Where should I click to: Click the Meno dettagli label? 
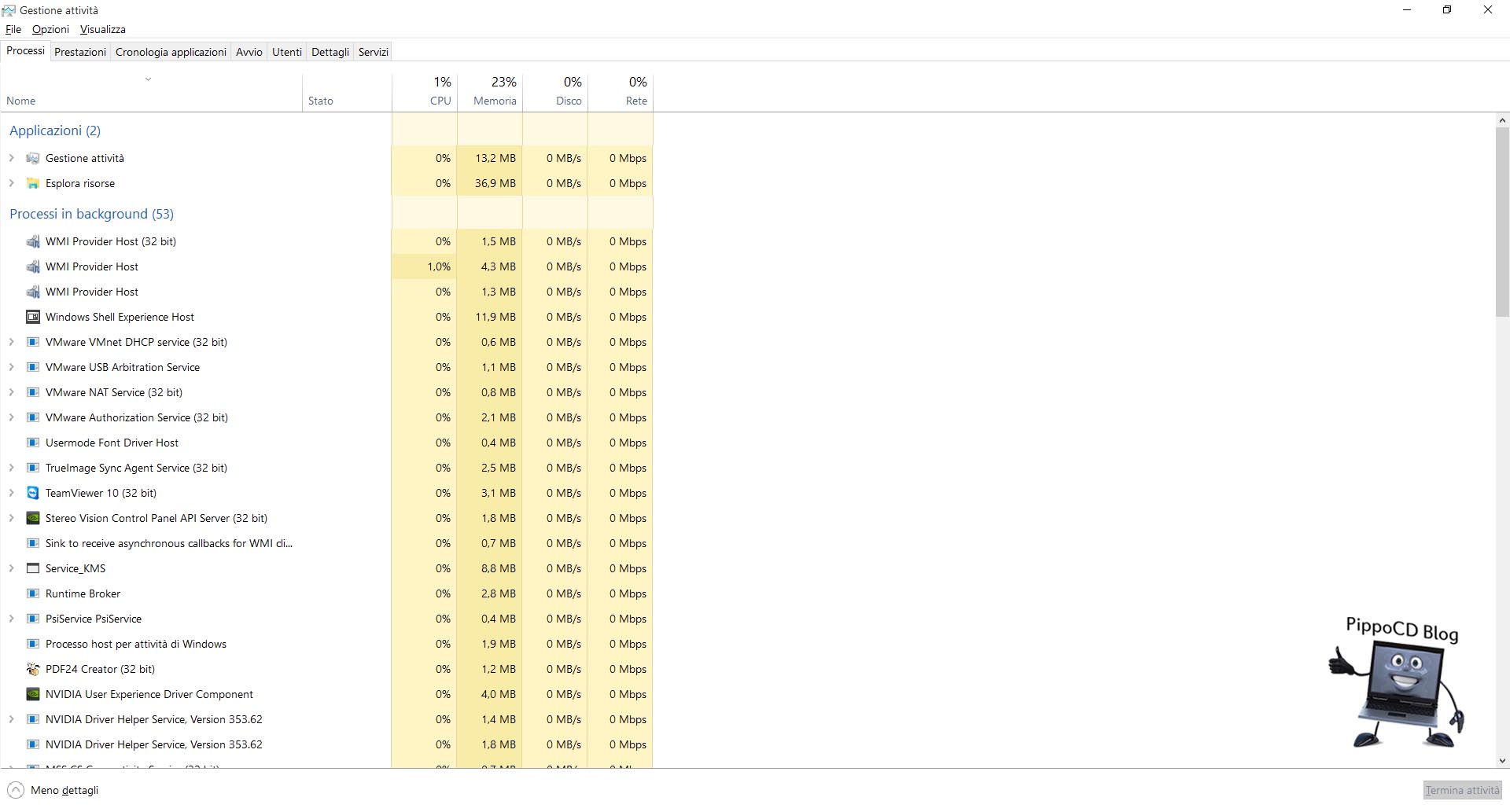[x=64, y=790]
